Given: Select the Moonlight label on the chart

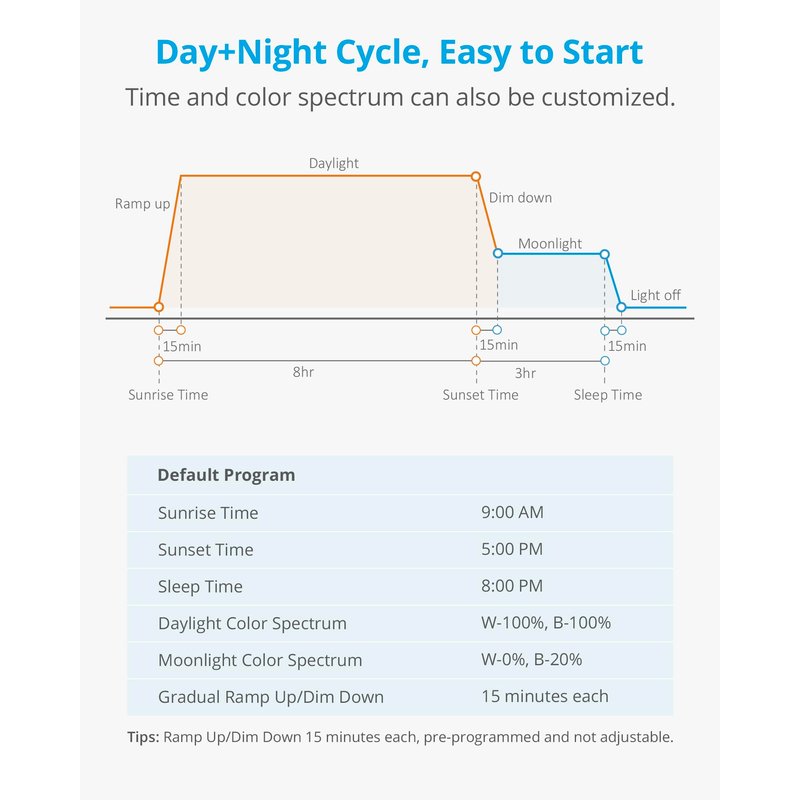Looking at the screenshot, I should click(550, 244).
